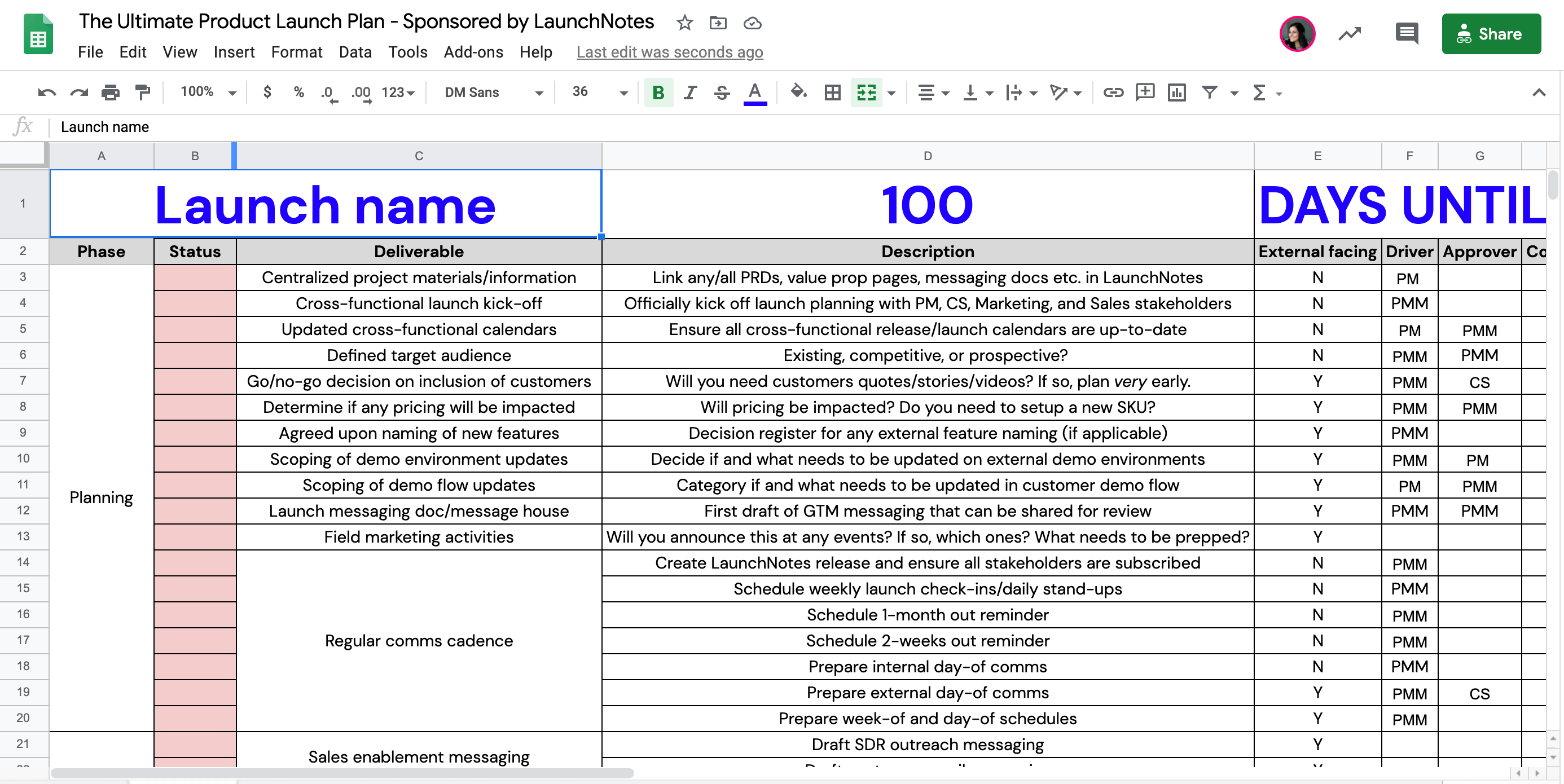Select 'Field marketing activities' cell
The height and width of the screenshot is (784, 1564).
[418, 536]
